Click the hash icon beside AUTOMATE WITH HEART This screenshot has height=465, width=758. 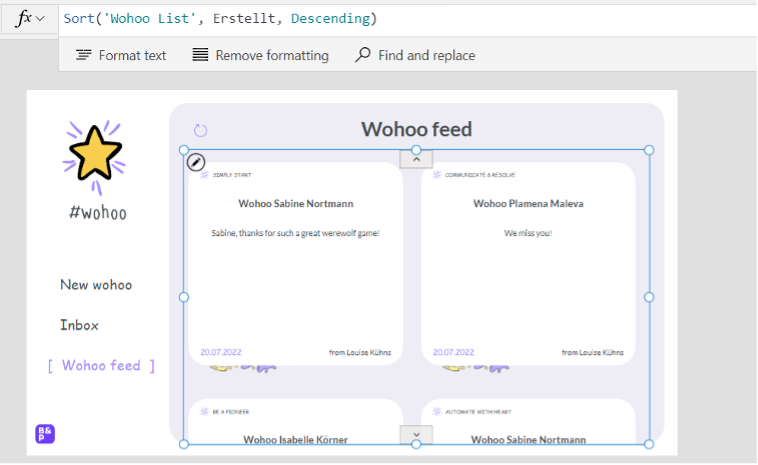437,411
